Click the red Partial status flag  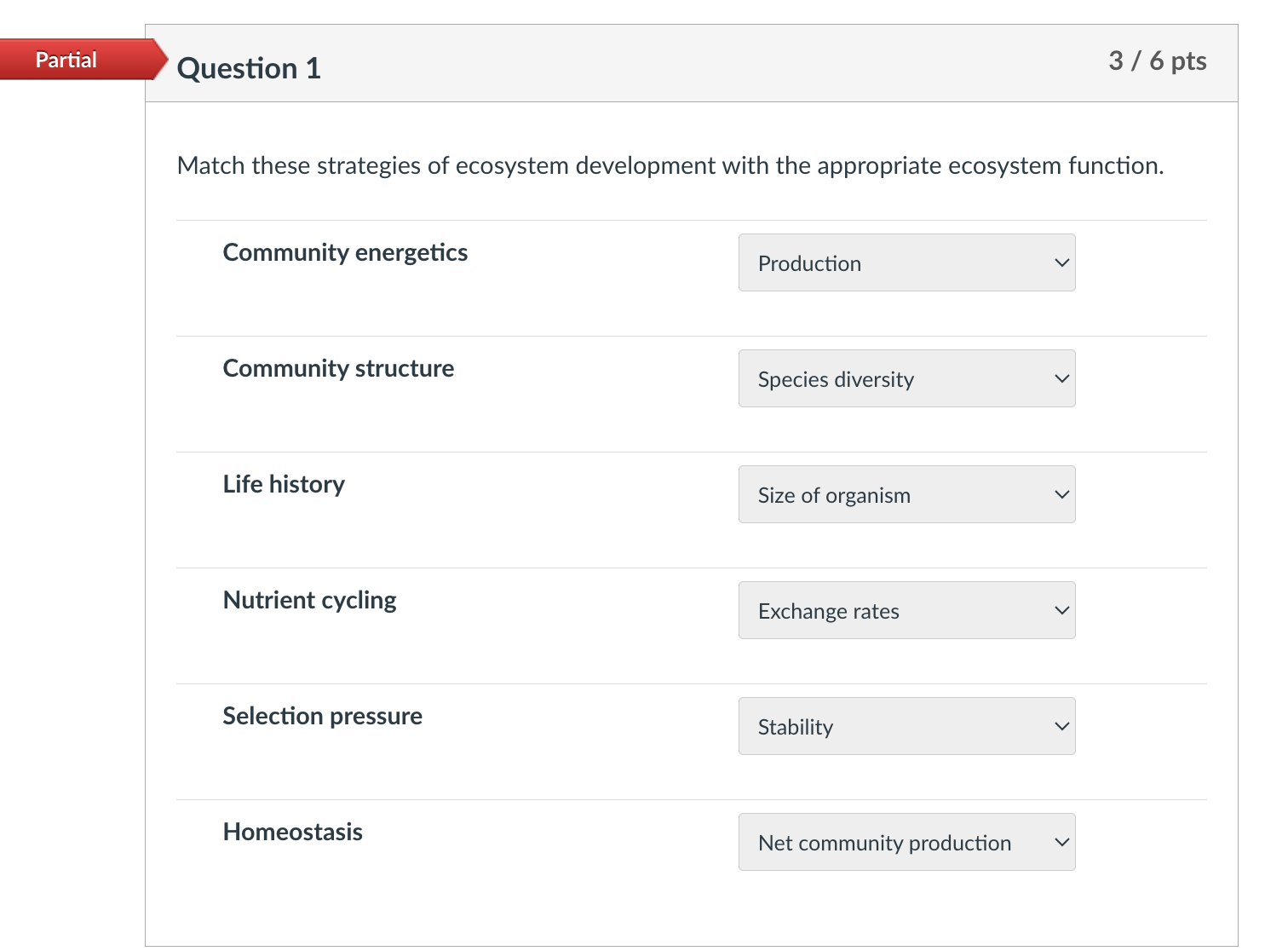click(x=66, y=60)
